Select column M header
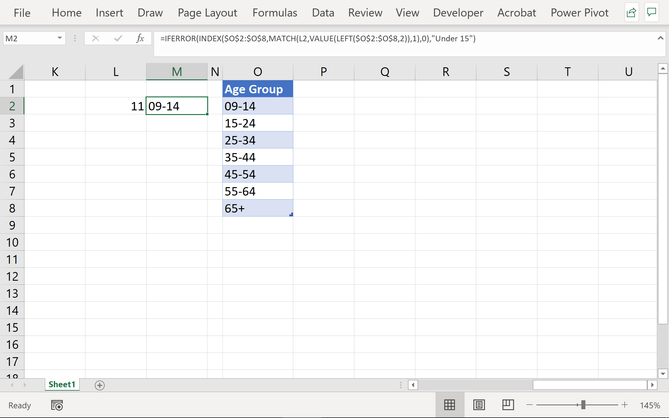The image size is (669, 418). [x=177, y=72]
